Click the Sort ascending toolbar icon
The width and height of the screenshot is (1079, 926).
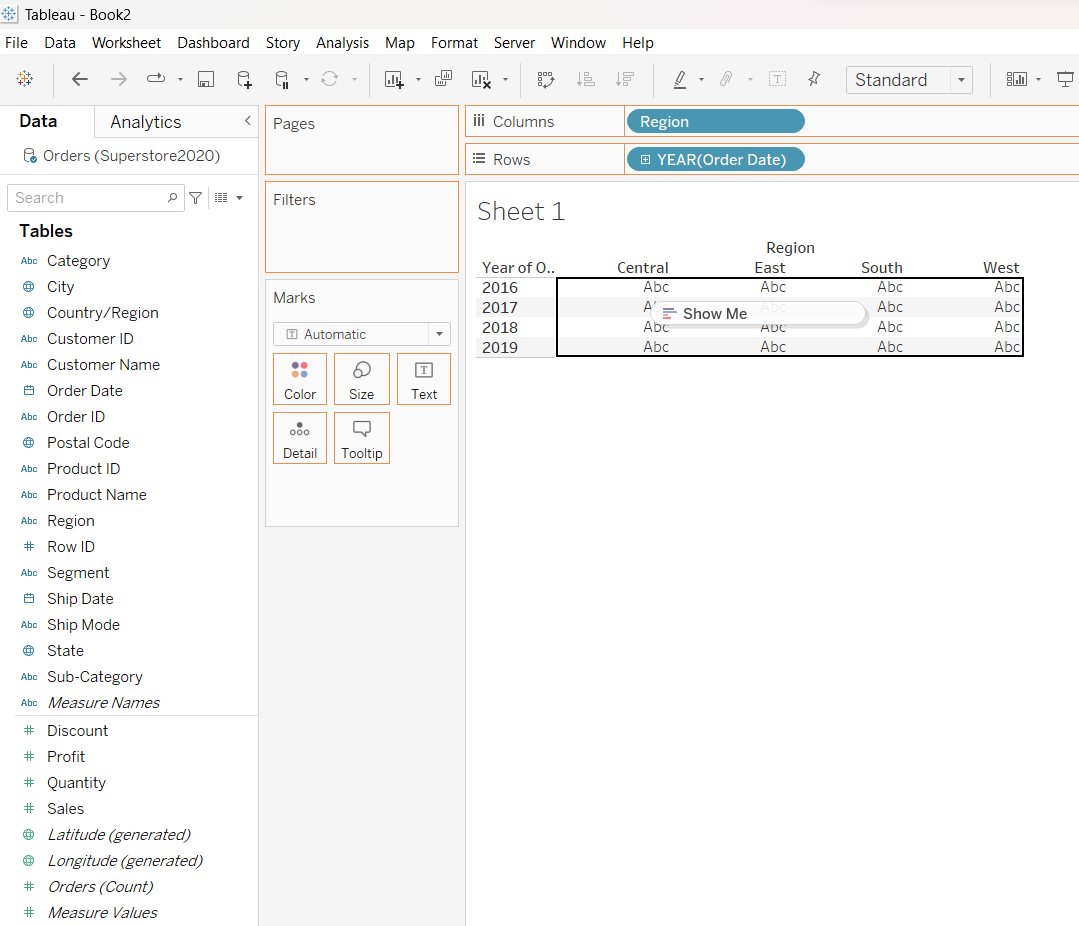(x=586, y=80)
